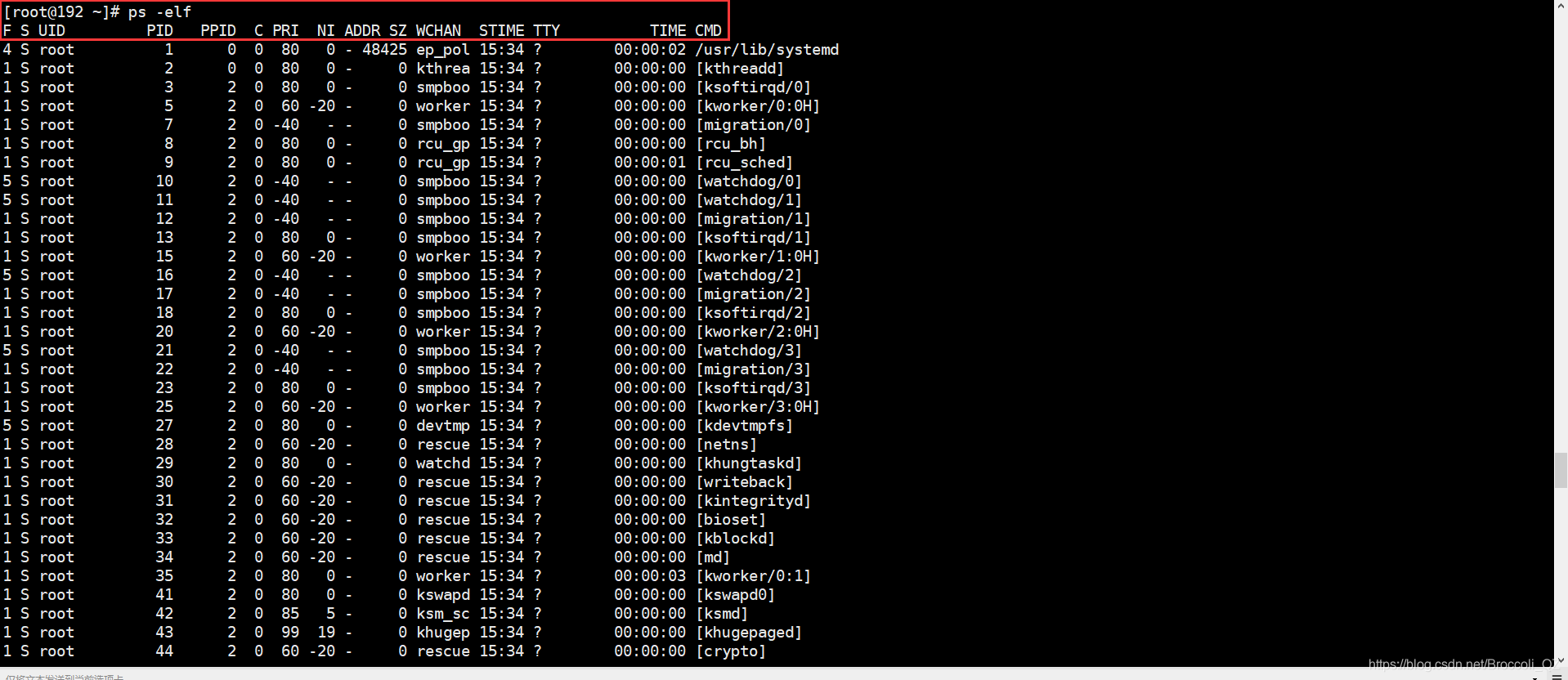The height and width of the screenshot is (680, 1568).
Task: Select the '[writeback]' process name
Action: 744,482
